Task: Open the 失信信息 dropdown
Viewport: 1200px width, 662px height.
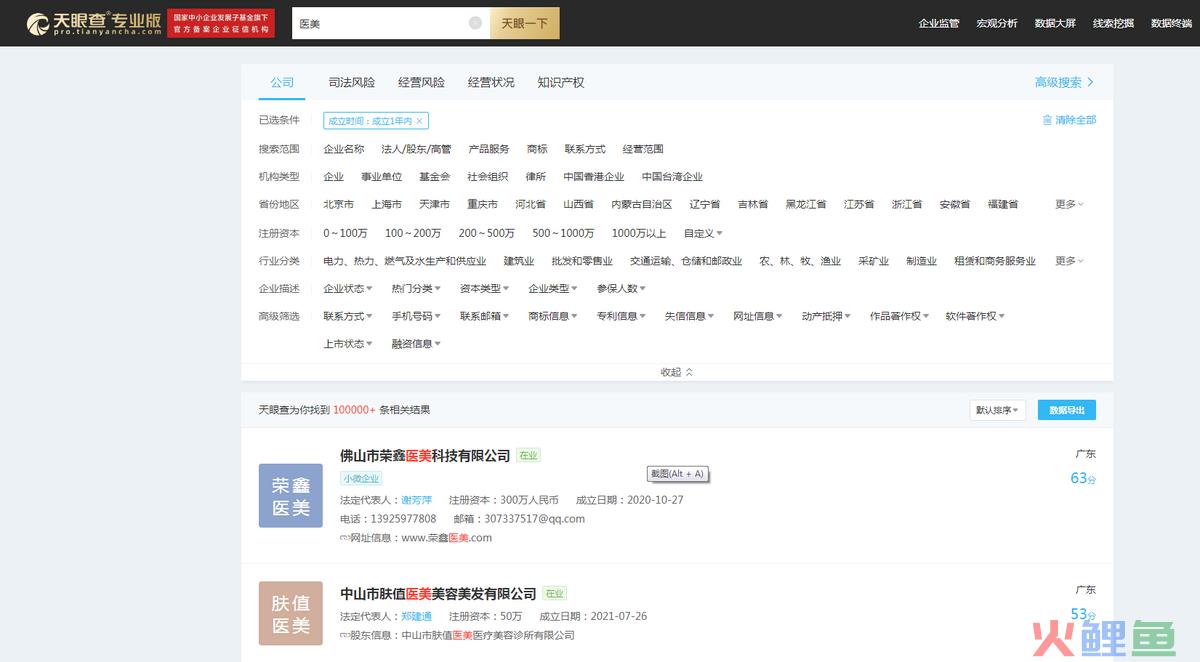Action: (689, 316)
